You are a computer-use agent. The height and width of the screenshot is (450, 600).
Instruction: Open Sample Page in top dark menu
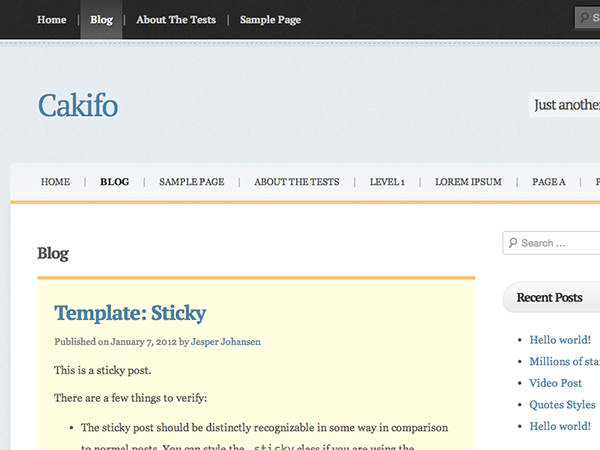[270, 20]
